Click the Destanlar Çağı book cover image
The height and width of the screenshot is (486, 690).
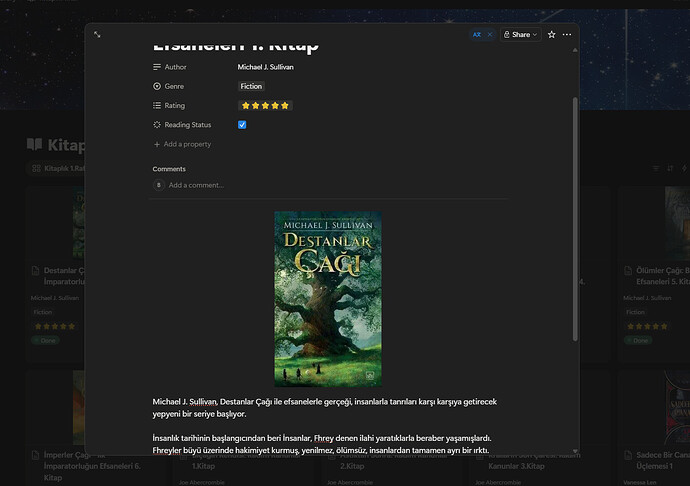(314, 299)
